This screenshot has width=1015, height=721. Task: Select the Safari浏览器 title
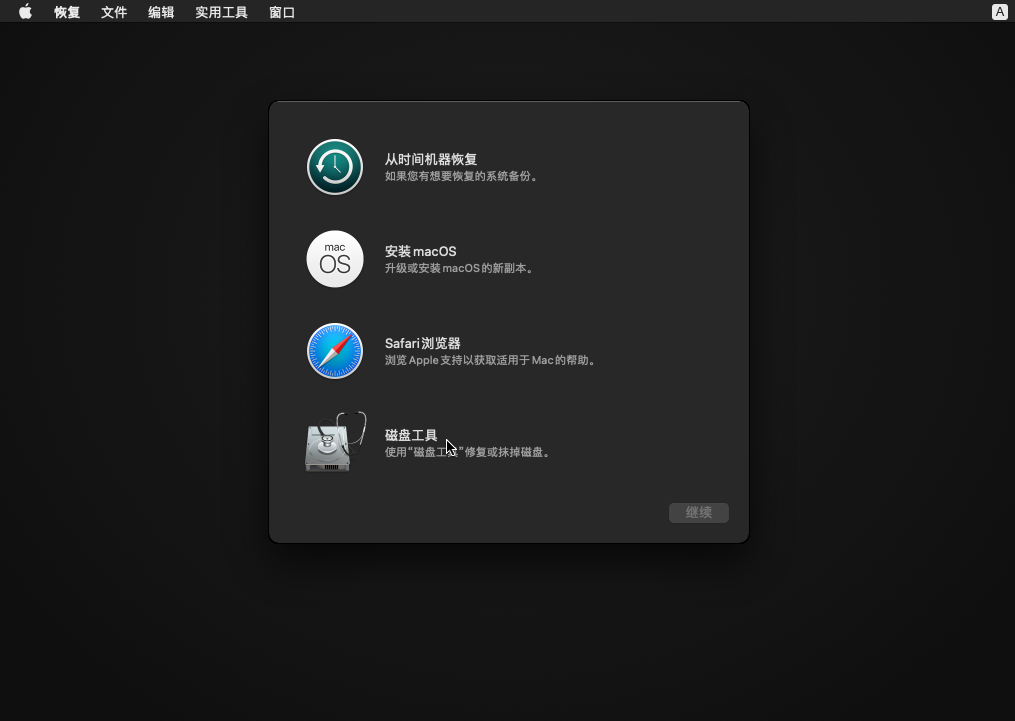tap(423, 343)
